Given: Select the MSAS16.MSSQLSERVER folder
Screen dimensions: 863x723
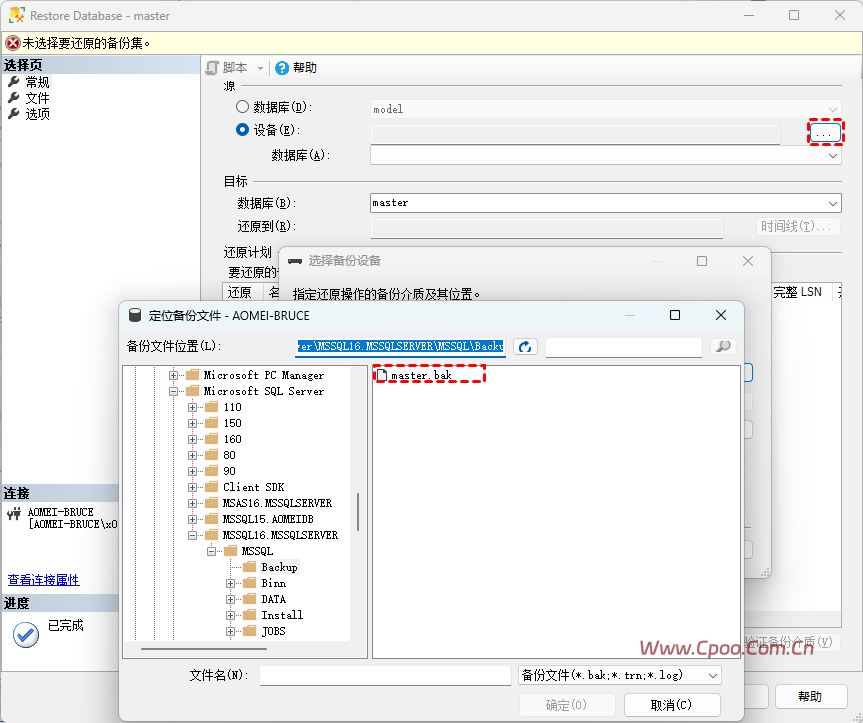Looking at the screenshot, I should [x=277, y=503].
